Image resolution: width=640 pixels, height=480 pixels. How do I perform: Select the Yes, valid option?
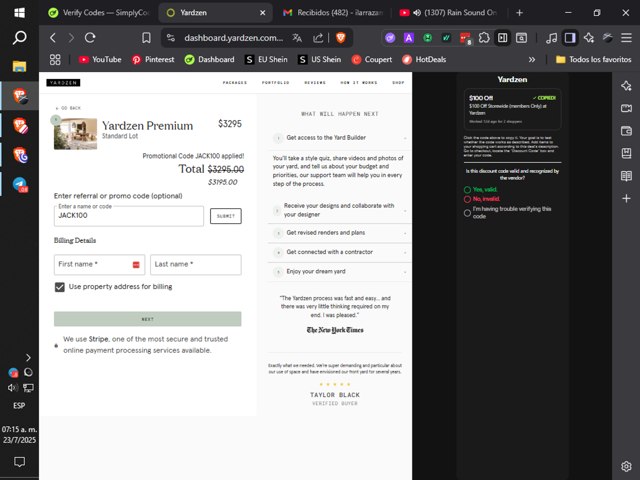point(467,189)
